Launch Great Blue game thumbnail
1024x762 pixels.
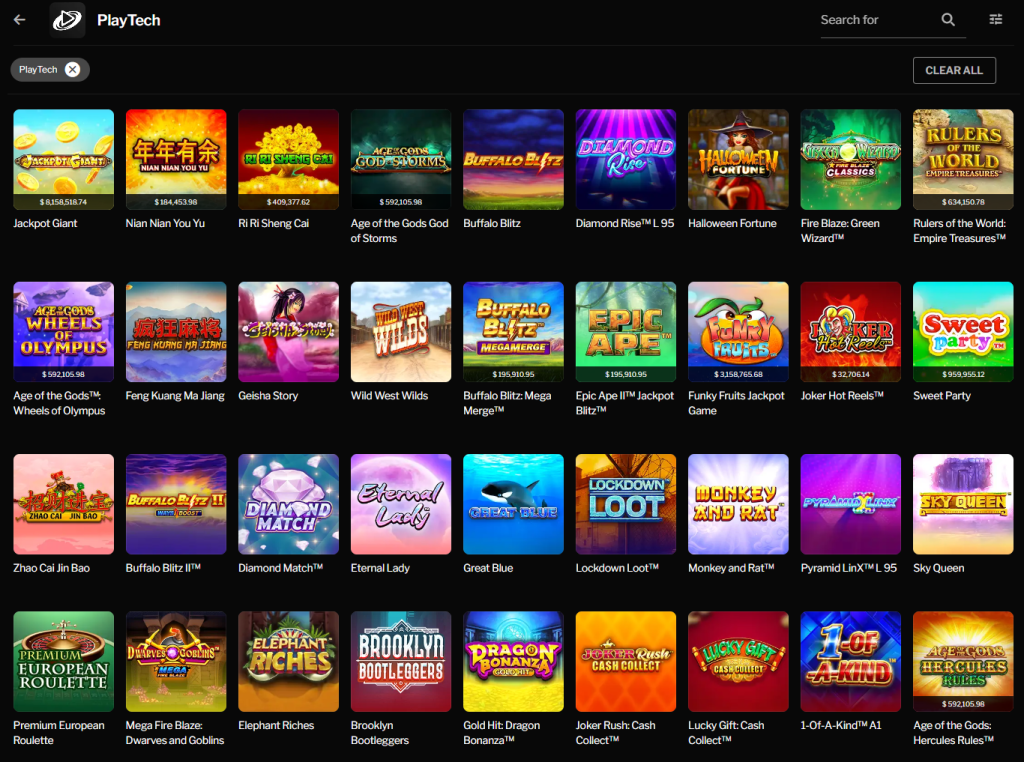(x=513, y=504)
